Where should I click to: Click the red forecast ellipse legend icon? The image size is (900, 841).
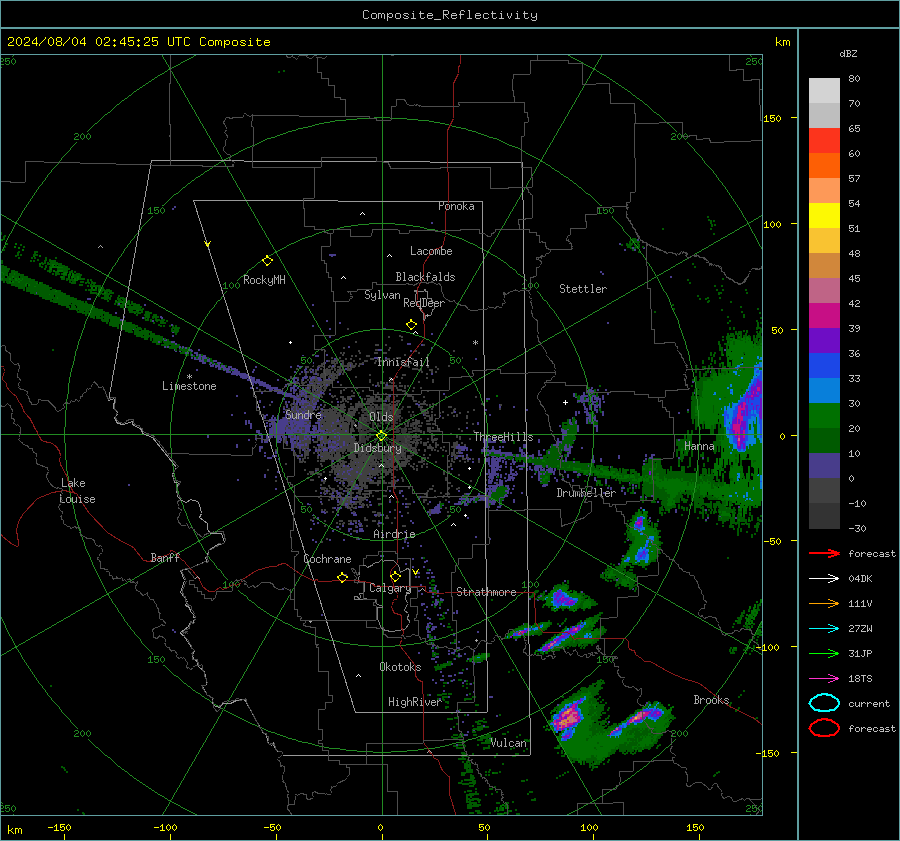(x=824, y=728)
